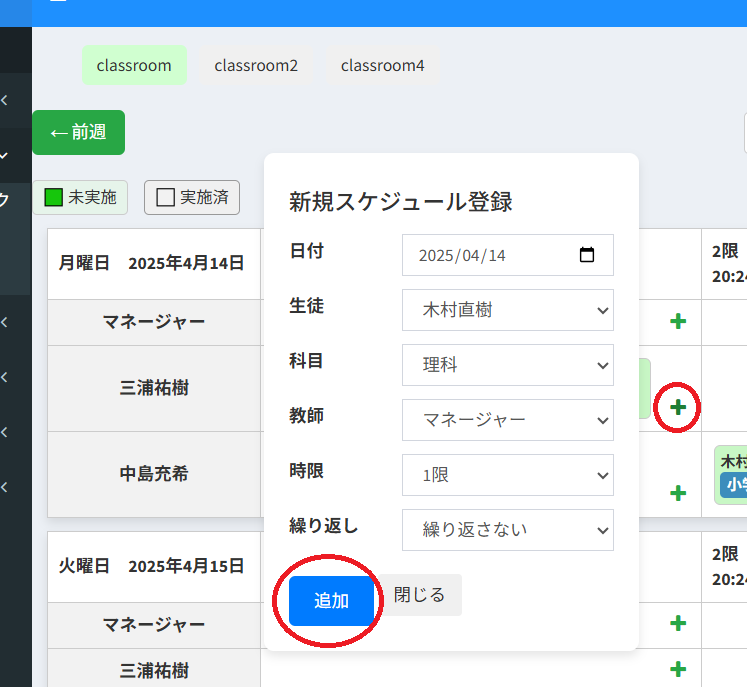The height and width of the screenshot is (687, 747).
Task: Open the 繰り返し dropdown showing 繰り返さない
Action: [x=507, y=530]
